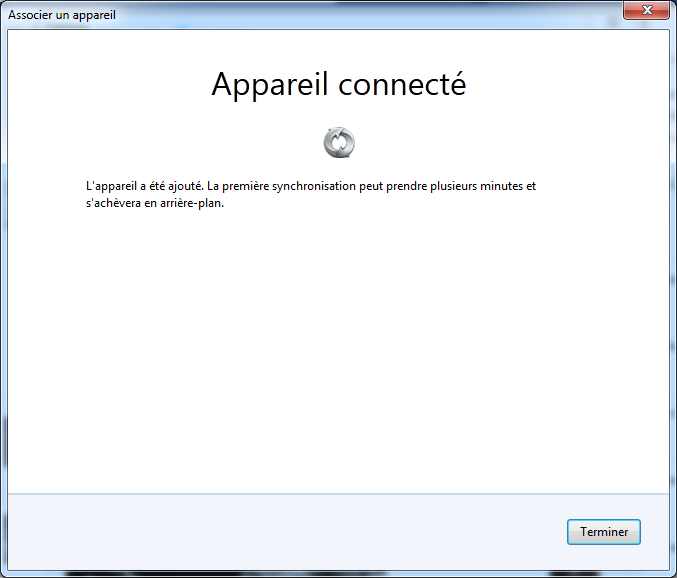Click the grey synchronisation arrows icon
The height and width of the screenshot is (578, 677).
339,142
